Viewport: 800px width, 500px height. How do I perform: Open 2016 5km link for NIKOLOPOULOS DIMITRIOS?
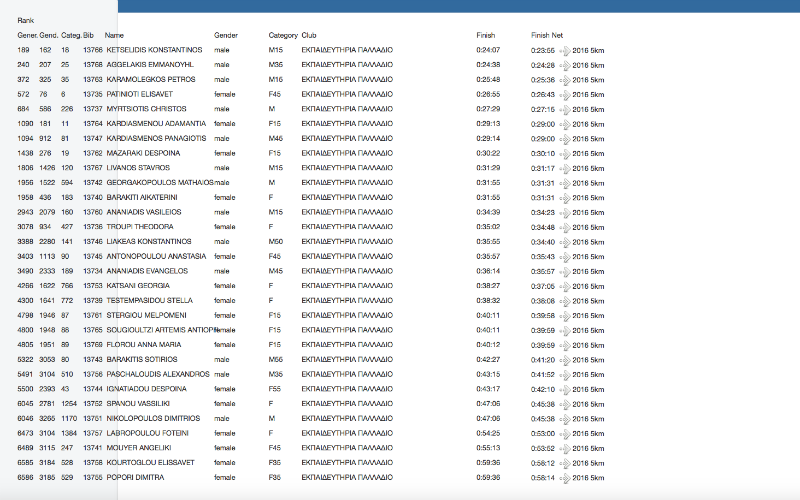click(588, 419)
